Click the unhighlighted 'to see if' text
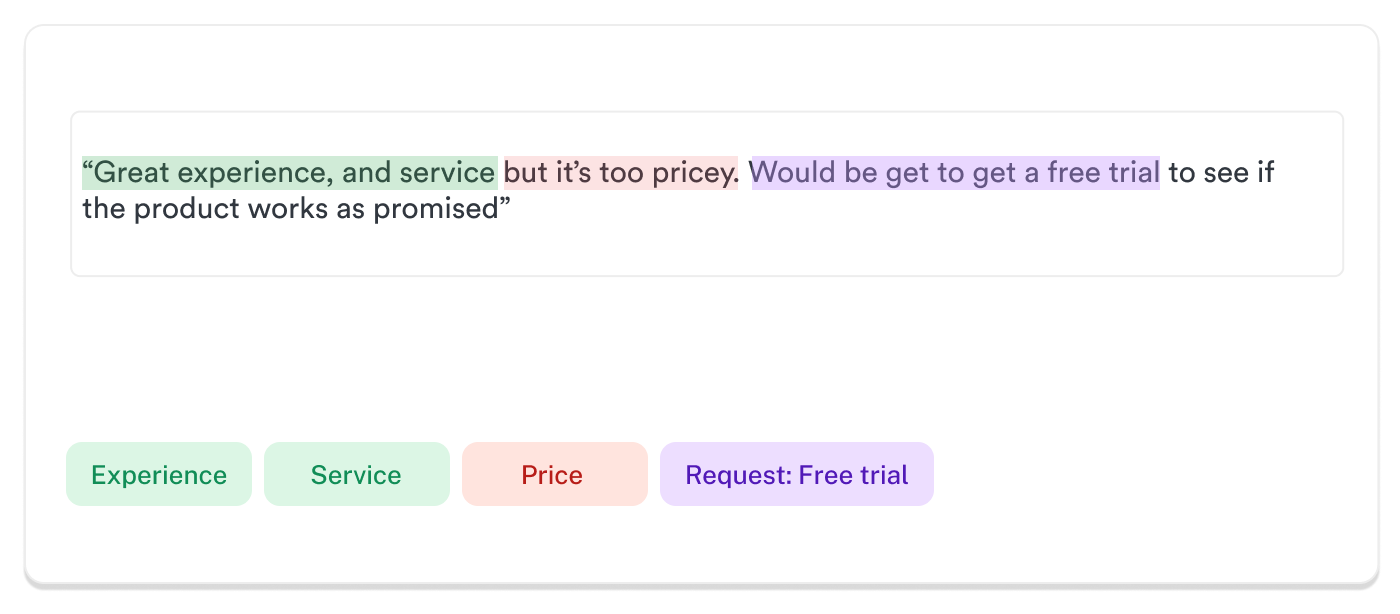Viewport: 1400px width, 614px height. (1222, 173)
